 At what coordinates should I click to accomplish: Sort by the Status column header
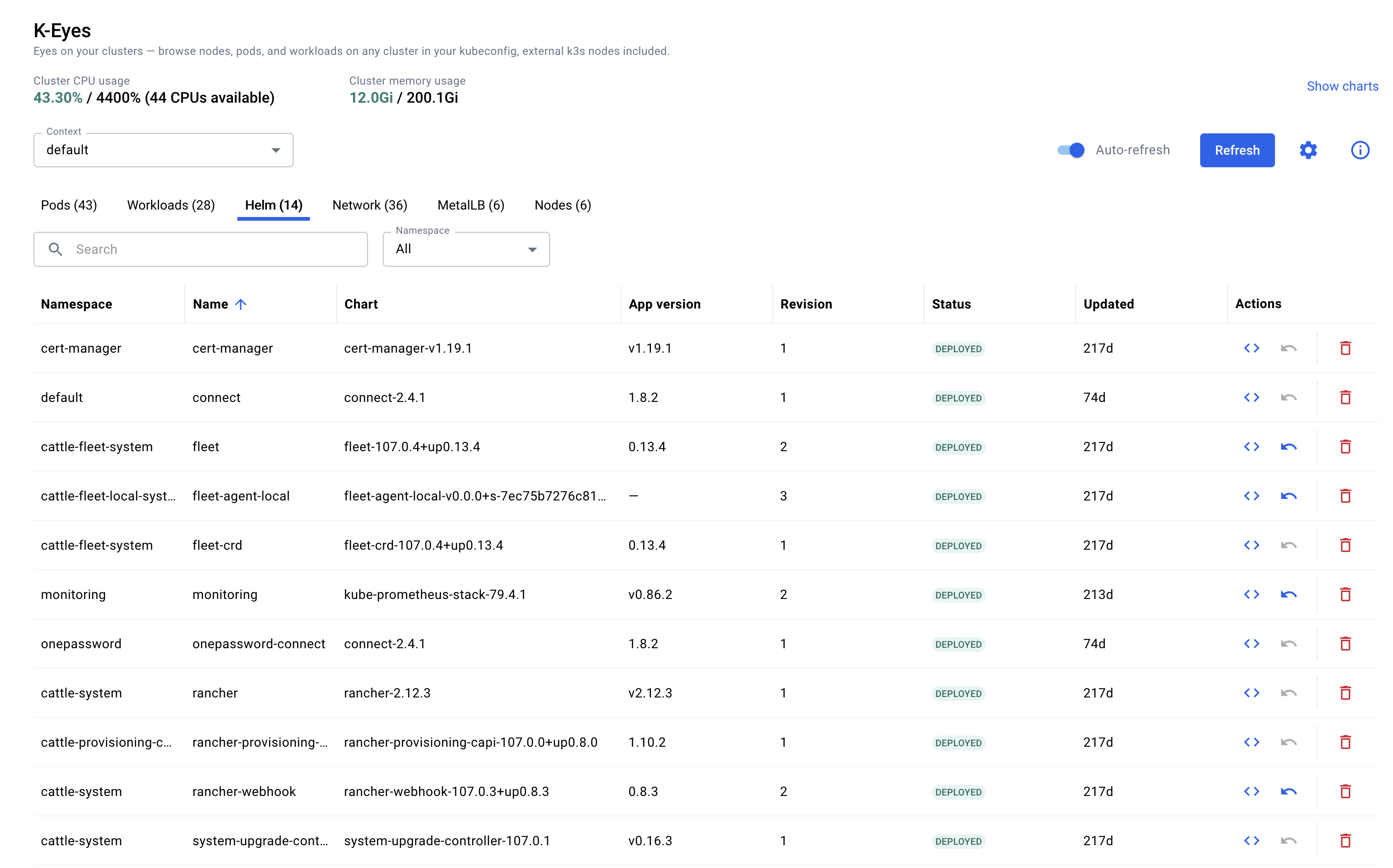tap(951, 304)
